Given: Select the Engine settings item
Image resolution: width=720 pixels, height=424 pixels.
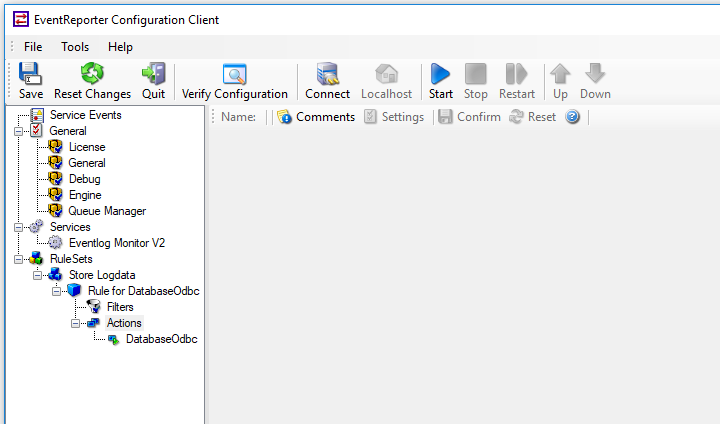Looking at the screenshot, I should tap(85, 195).
